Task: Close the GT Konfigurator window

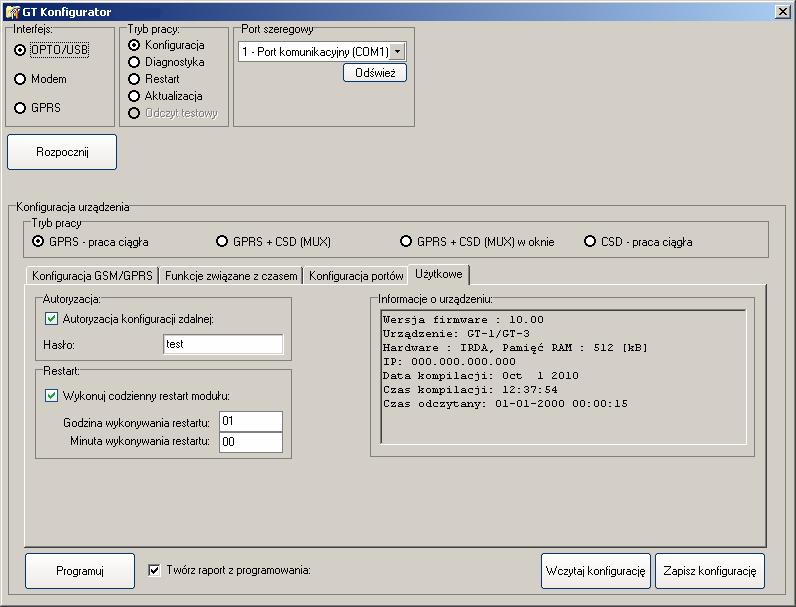Action: pyautogui.click(x=782, y=12)
